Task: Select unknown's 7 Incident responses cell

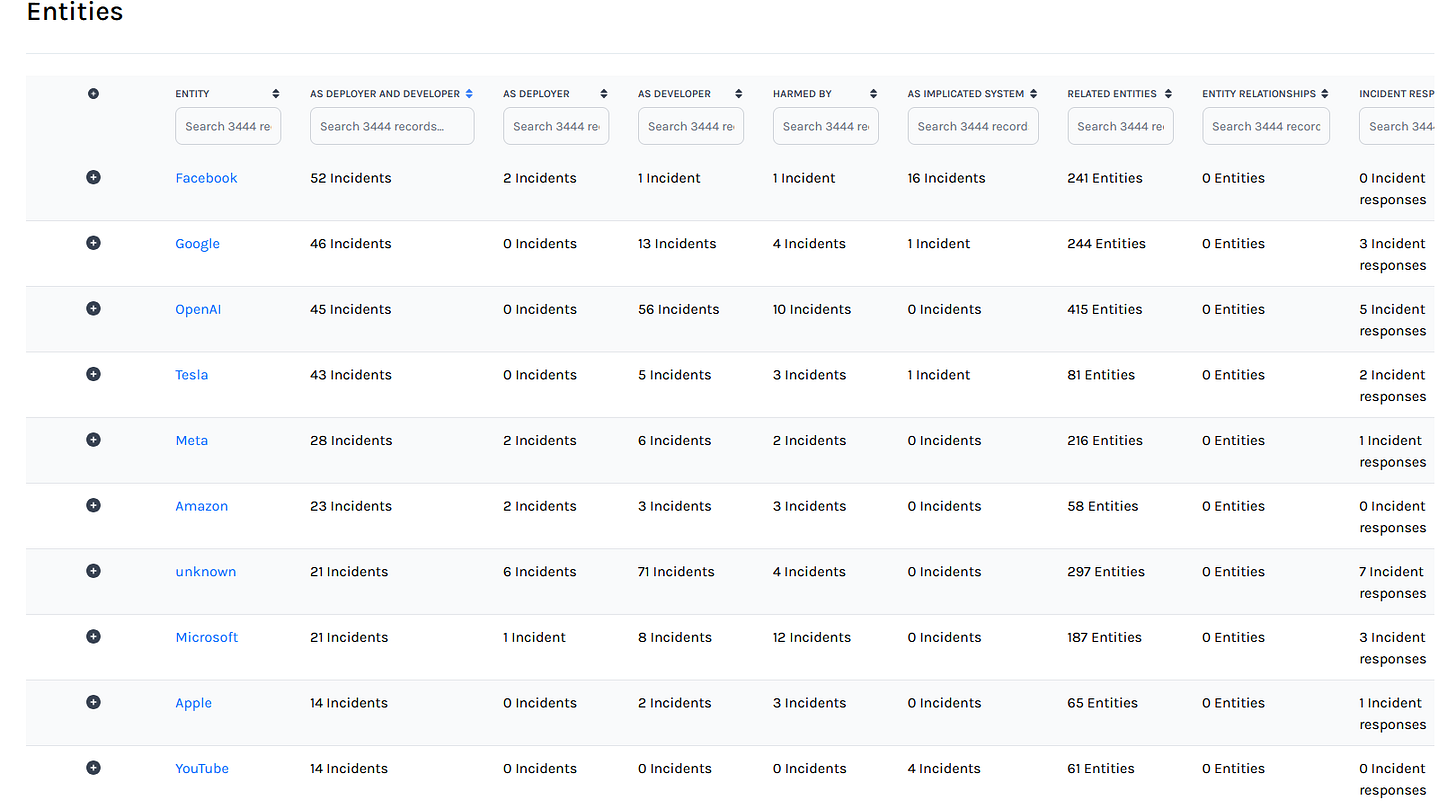Action: tap(1392, 582)
